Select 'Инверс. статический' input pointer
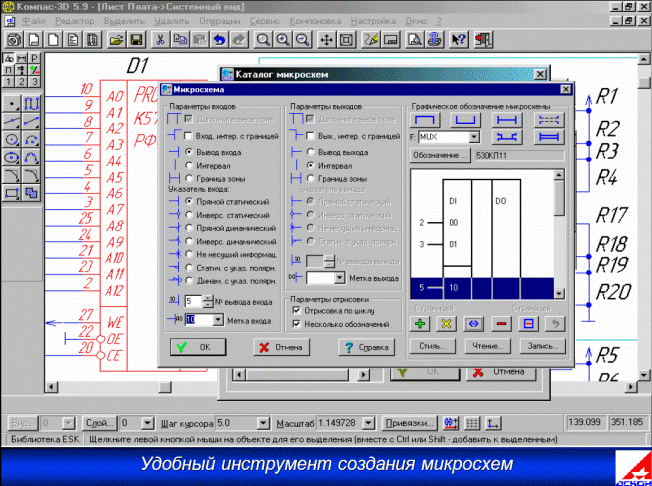 click(189, 215)
